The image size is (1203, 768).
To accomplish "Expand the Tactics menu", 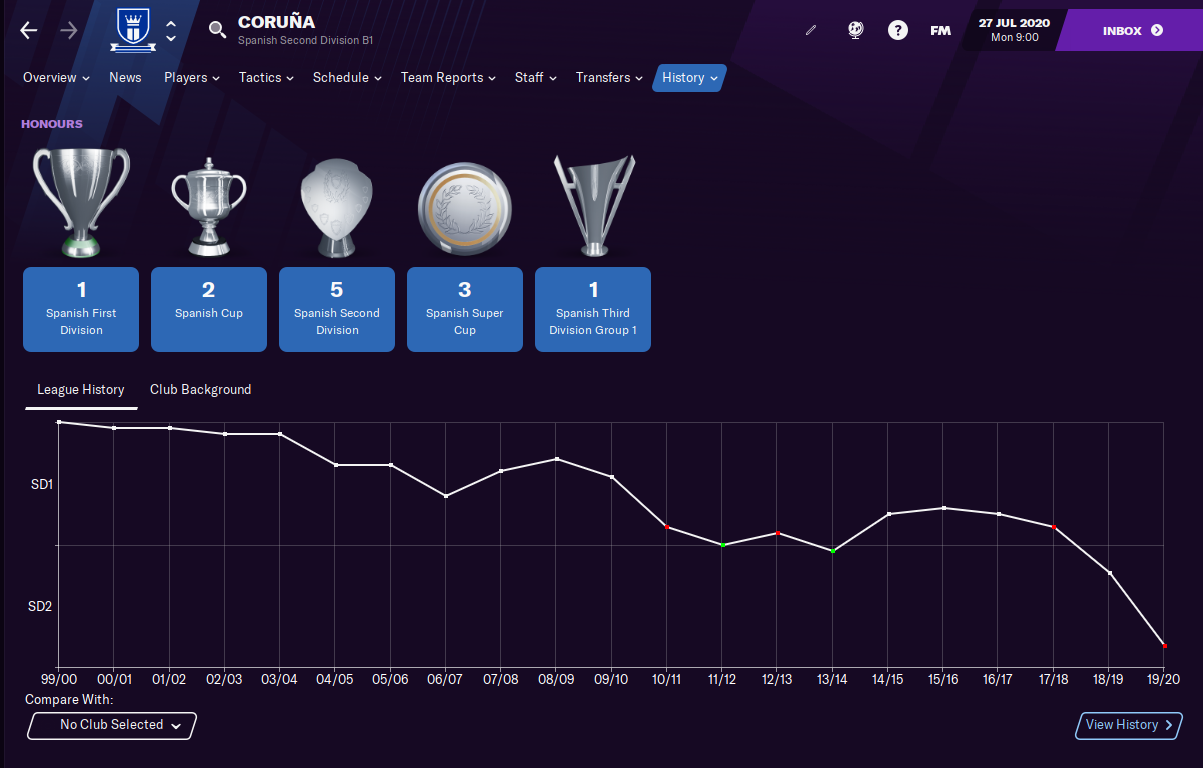I will click(266, 77).
